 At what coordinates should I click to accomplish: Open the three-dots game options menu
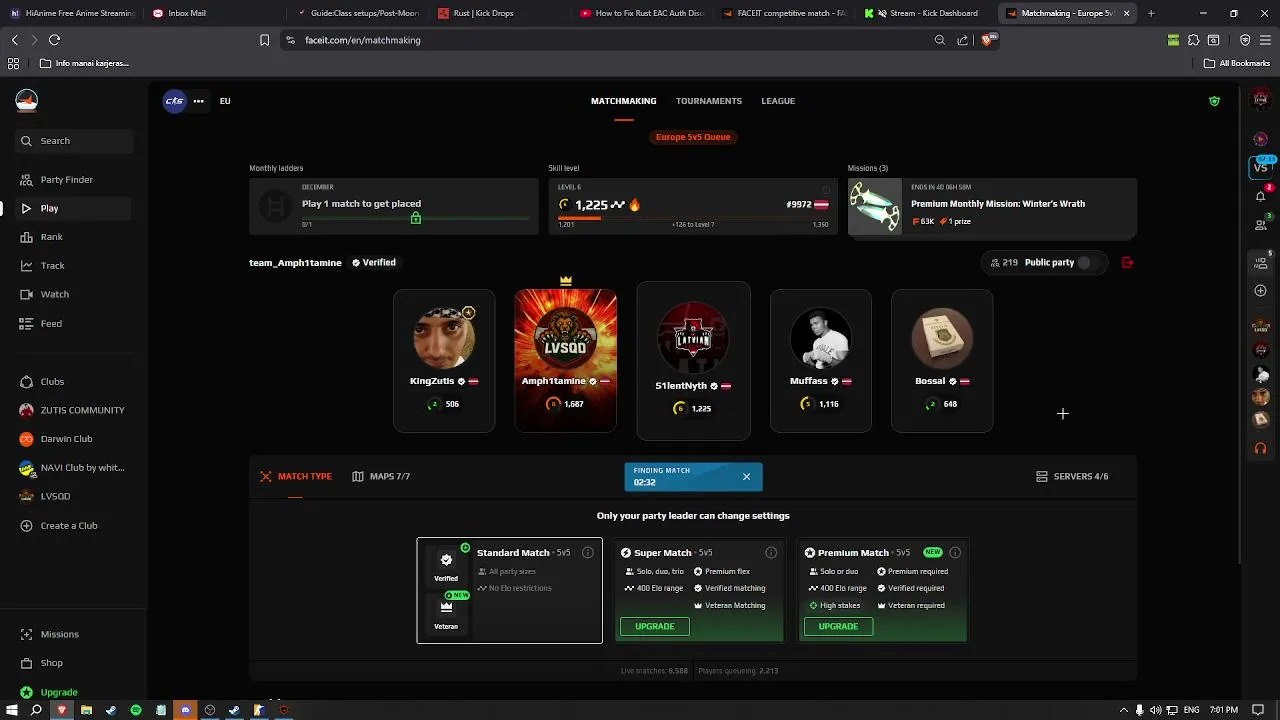click(198, 101)
